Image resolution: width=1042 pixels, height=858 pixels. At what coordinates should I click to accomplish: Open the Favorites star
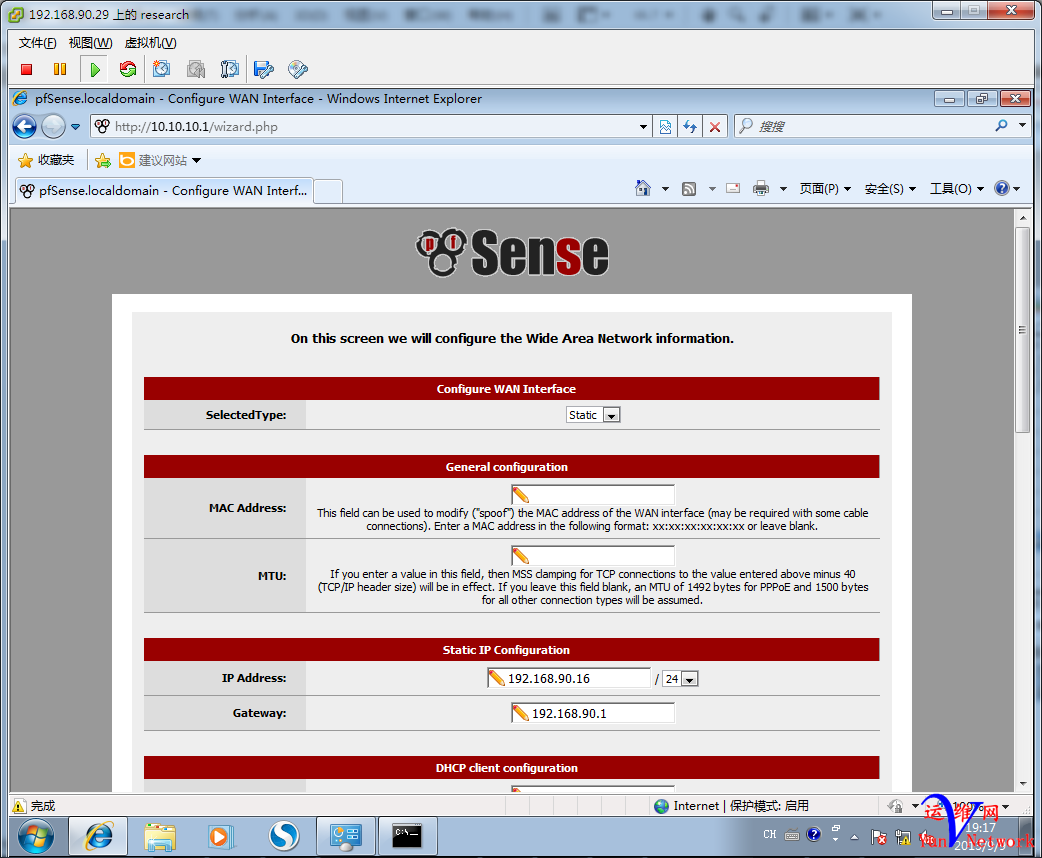pos(25,160)
